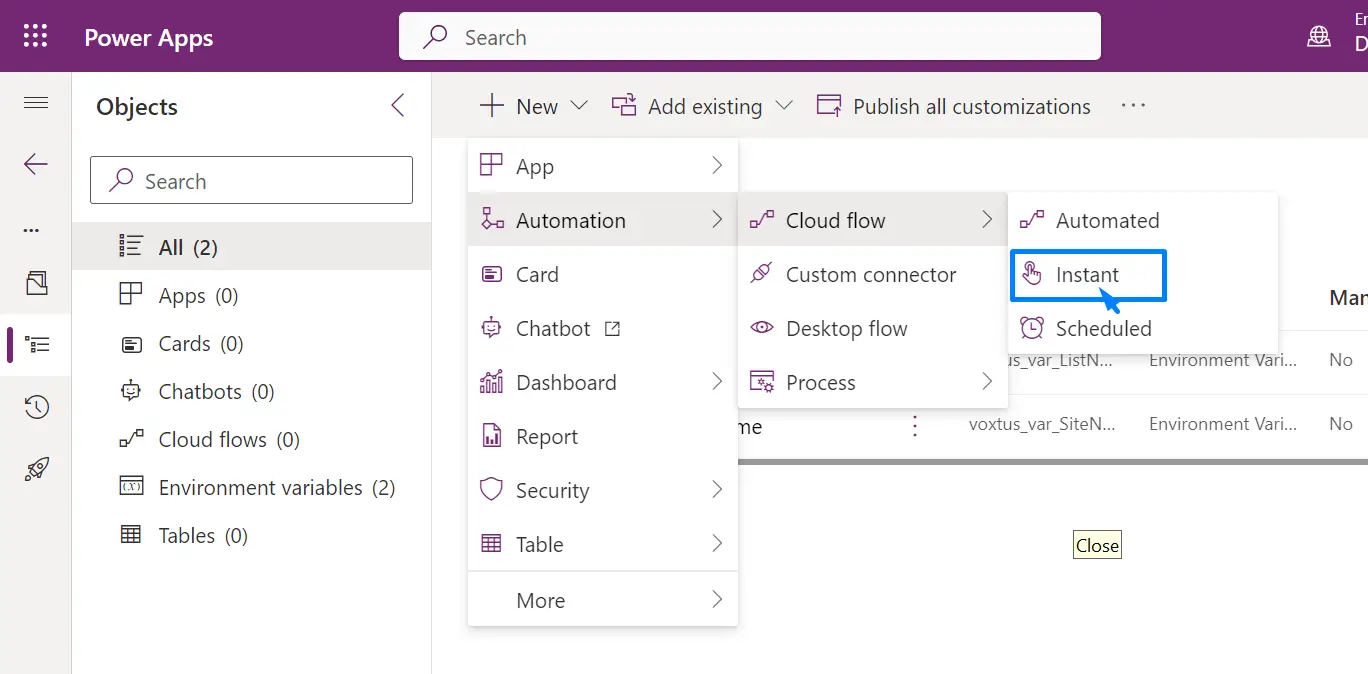This screenshot has width=1368, height=674.
Task: Choose Automated cloud flow
Action: 1143,220
